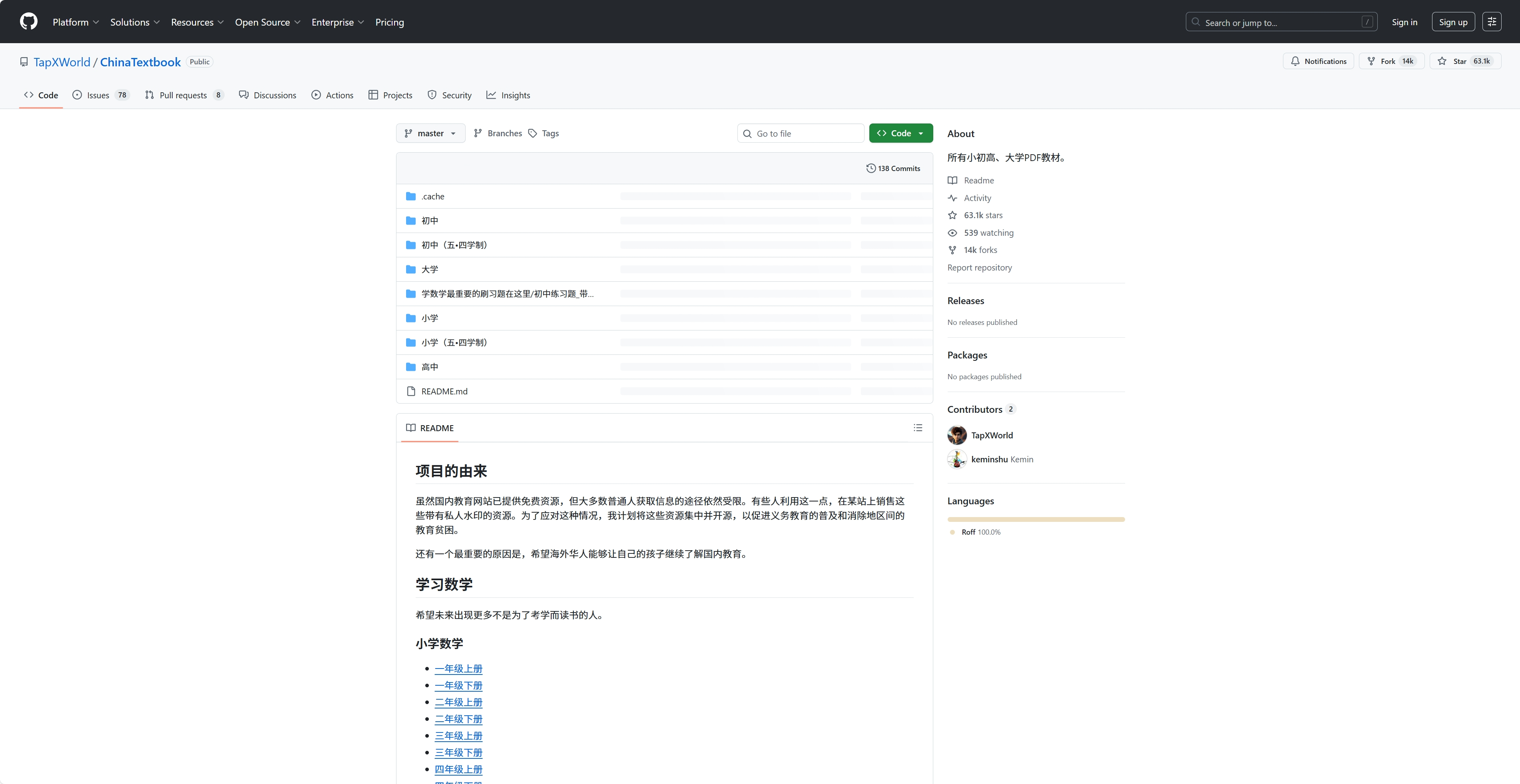Open the README book icon in About section

click(x=953, y=181)
